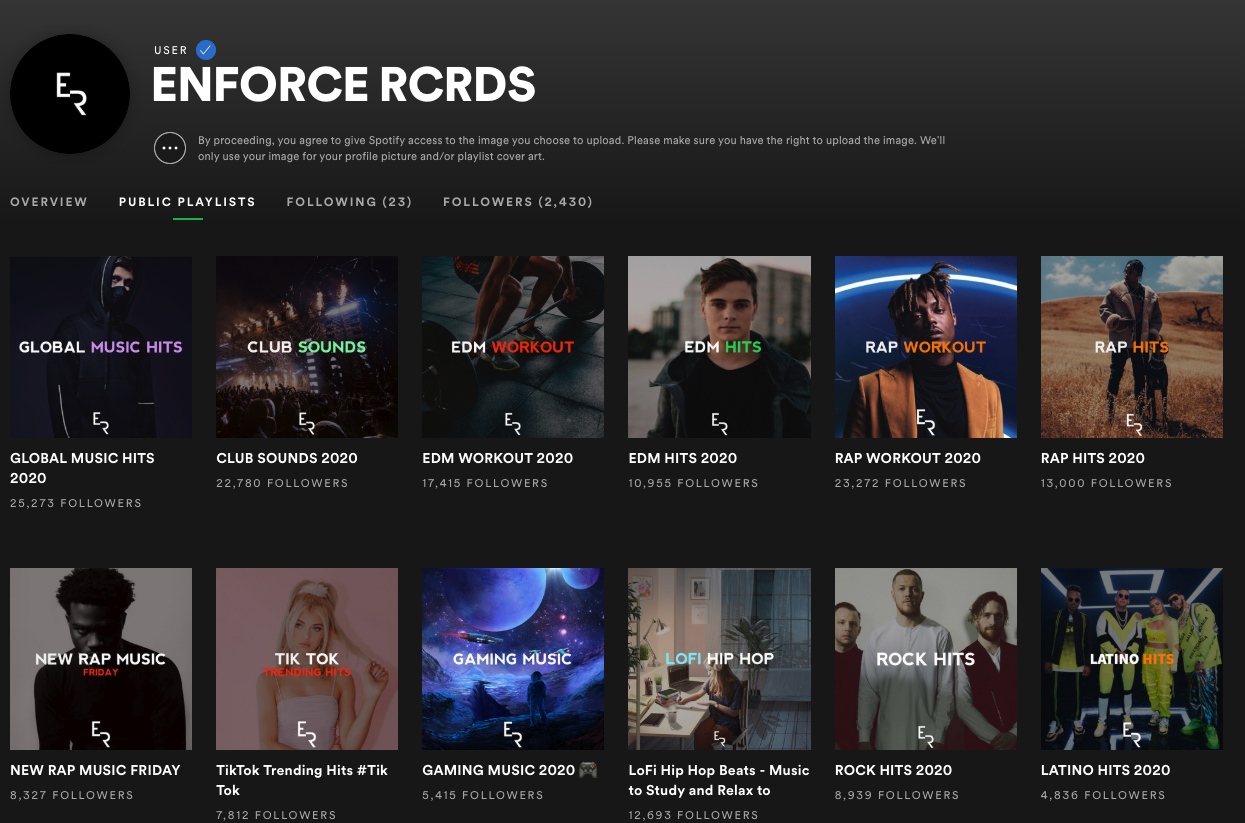
Task: Click the RAP HITS 2020 title link
Action: pyautogui.click(x=1092, y=458)
